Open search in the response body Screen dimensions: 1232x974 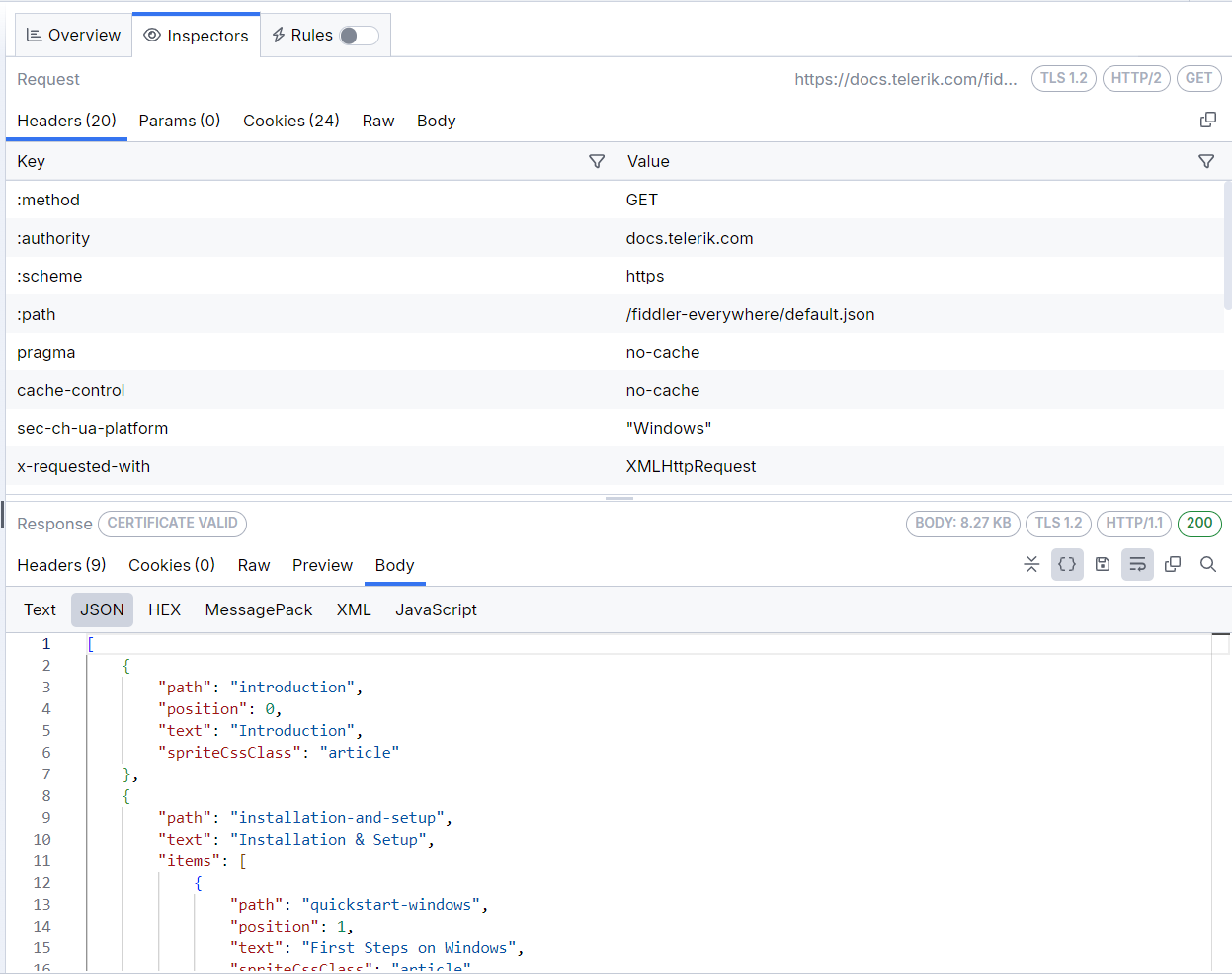pyautogui.click(x=1207, y=564)
